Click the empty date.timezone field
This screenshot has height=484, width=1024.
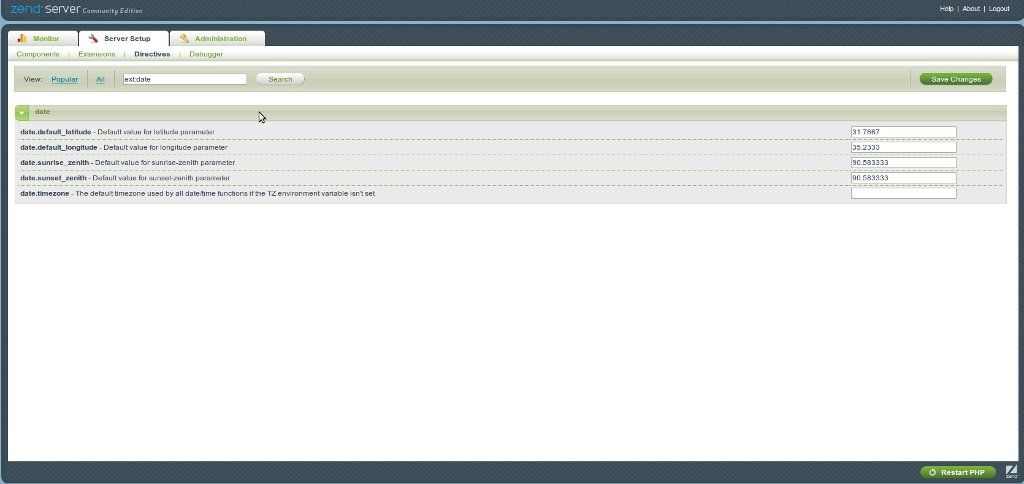[904, 193]
